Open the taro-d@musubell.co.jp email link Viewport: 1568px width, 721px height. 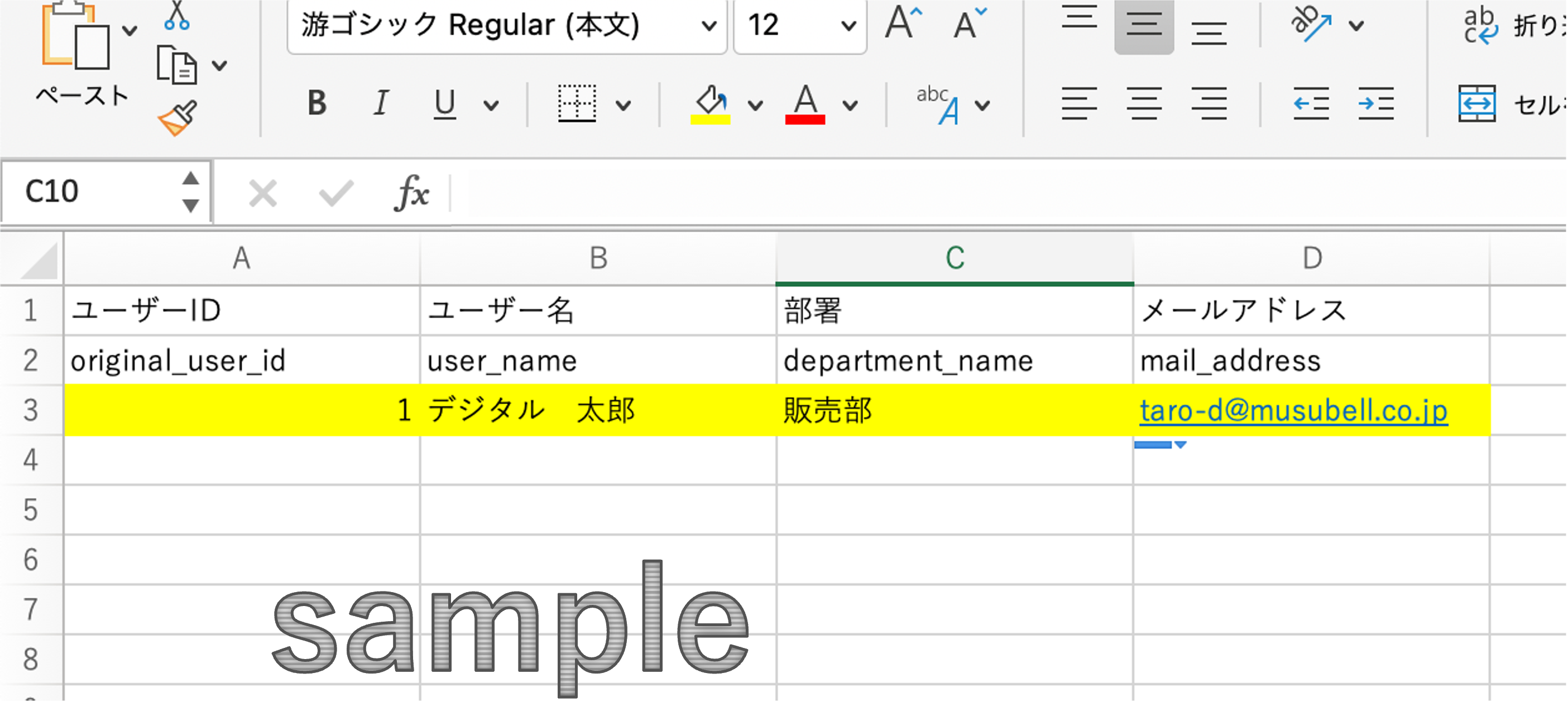click(x=1293, y=410)
